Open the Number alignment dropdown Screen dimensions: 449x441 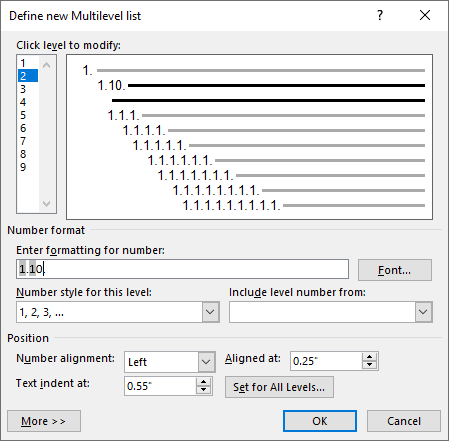point(206,362)
